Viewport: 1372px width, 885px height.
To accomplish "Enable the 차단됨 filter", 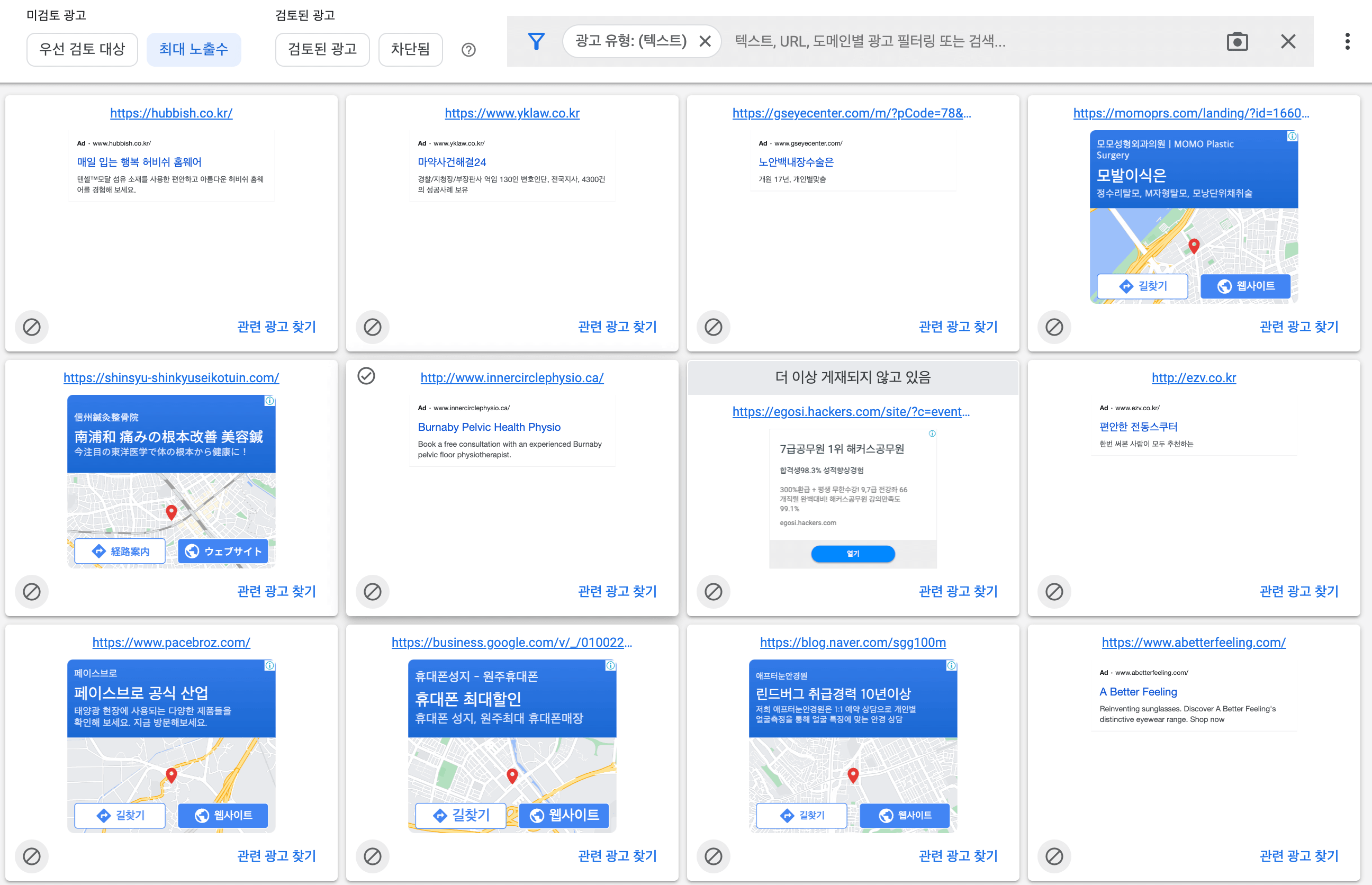I will pos(410,49).
